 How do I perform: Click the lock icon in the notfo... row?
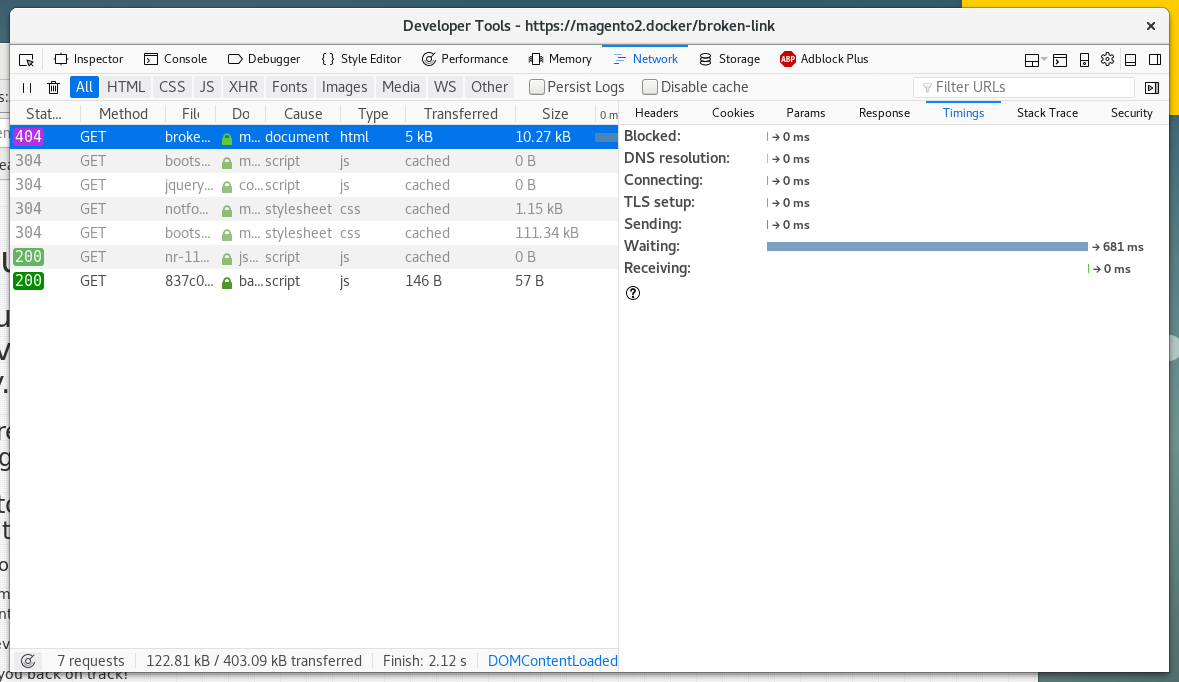(x=227, y=211)
